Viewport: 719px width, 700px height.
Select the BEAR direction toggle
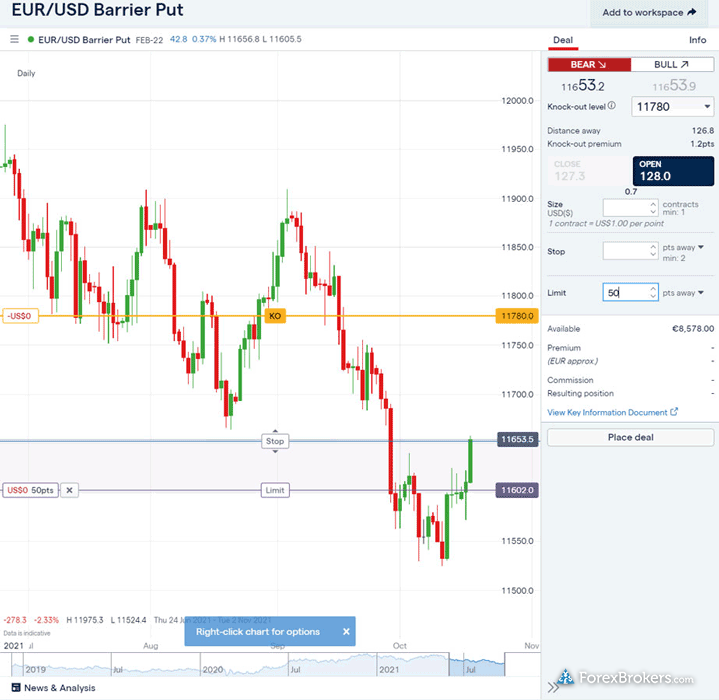(x=588, y=64)
